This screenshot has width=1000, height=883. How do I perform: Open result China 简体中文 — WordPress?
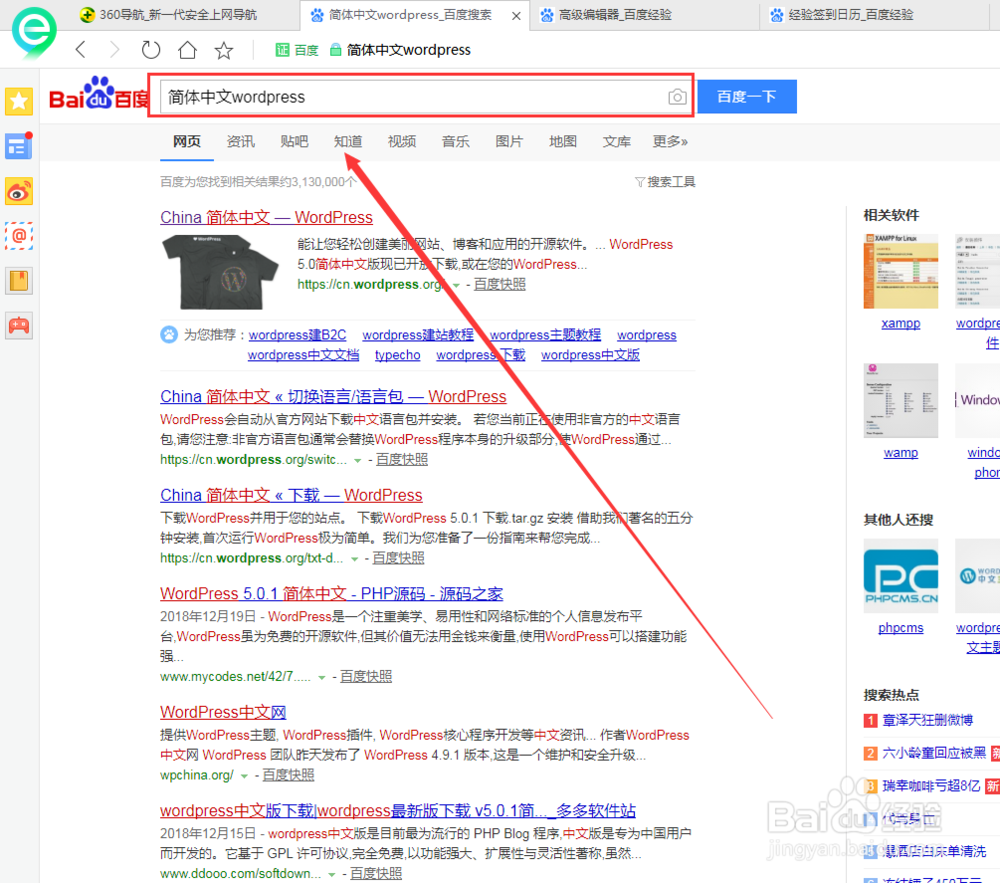point(266,217)
